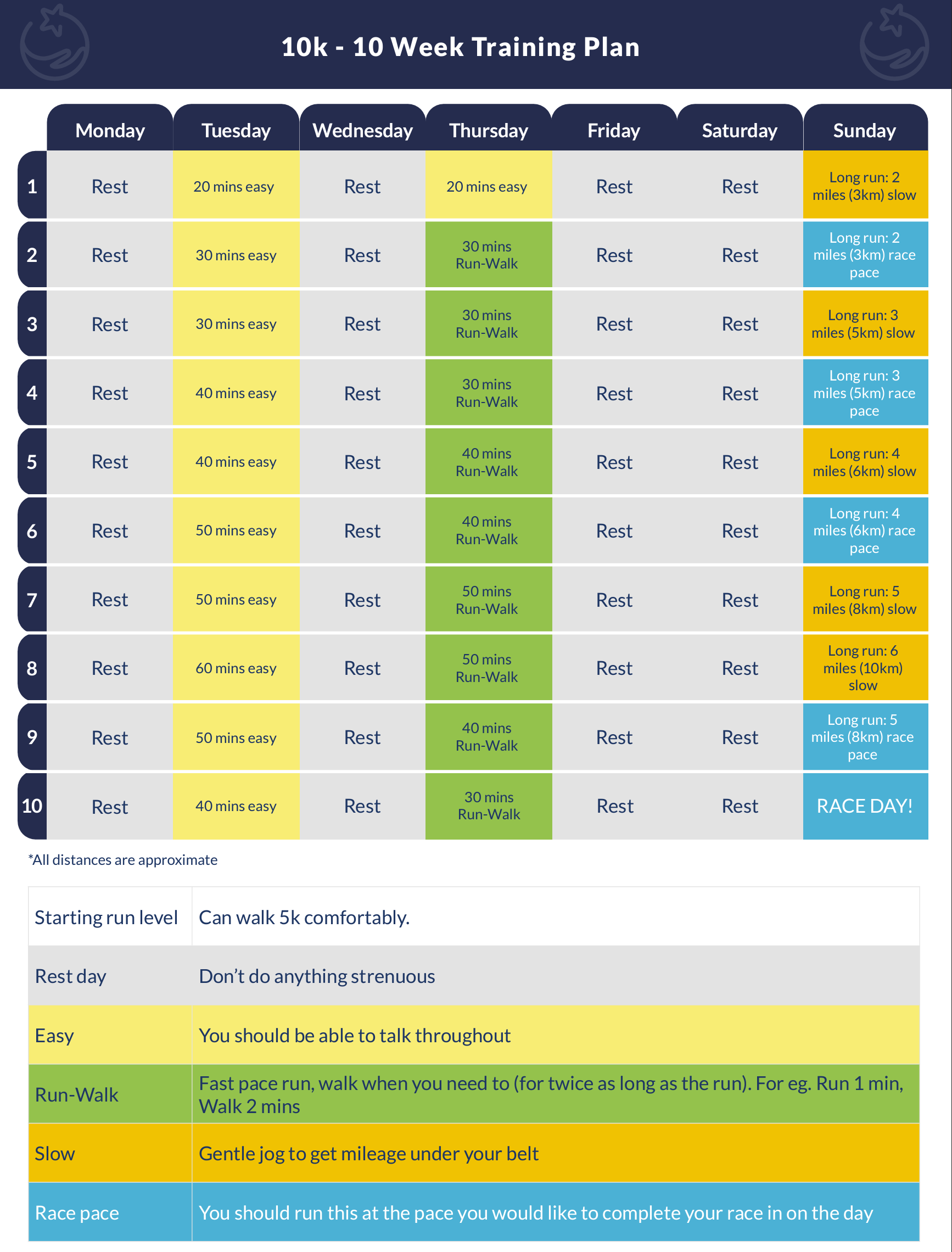
Task: Click the RACE DAY! cell
Action: 864,806
